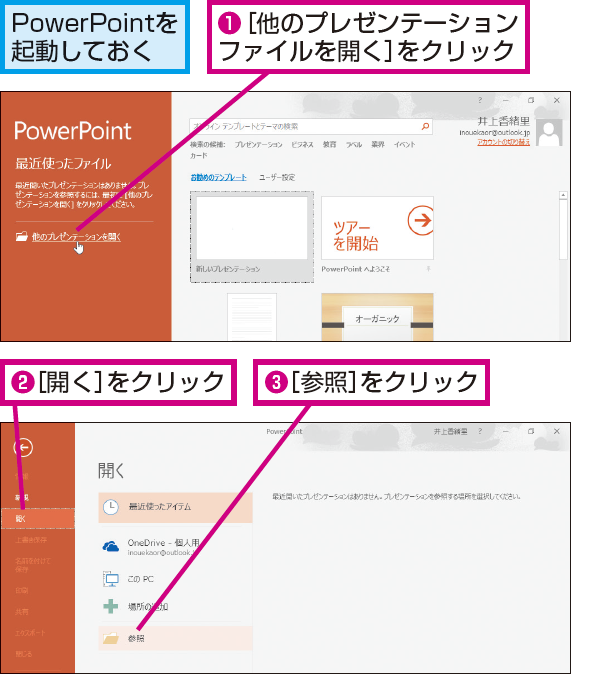Switch to ユーザー設定 tab
The height and width of the screenshot is (674, 600).
coord(277,177)
